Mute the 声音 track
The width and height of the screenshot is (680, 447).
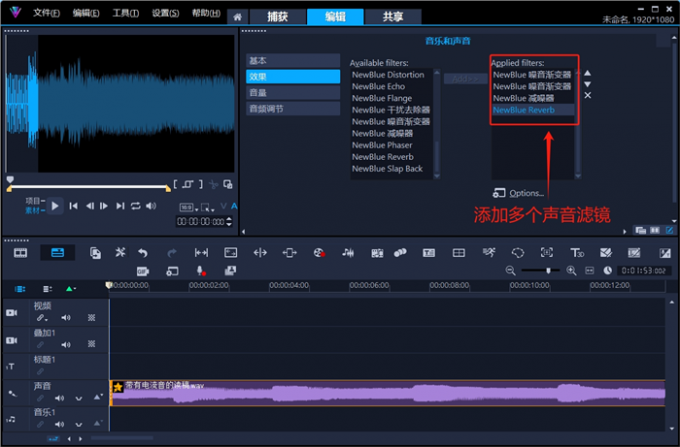[59, 398]
